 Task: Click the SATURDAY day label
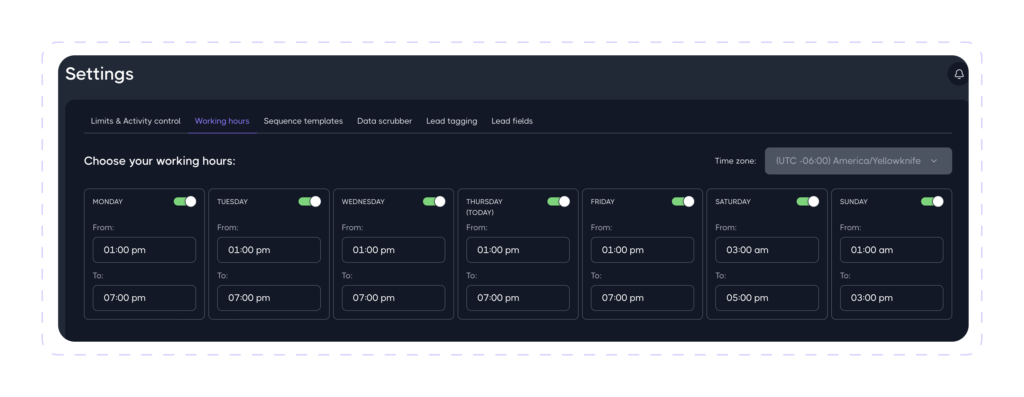click(x=733, y=202)
